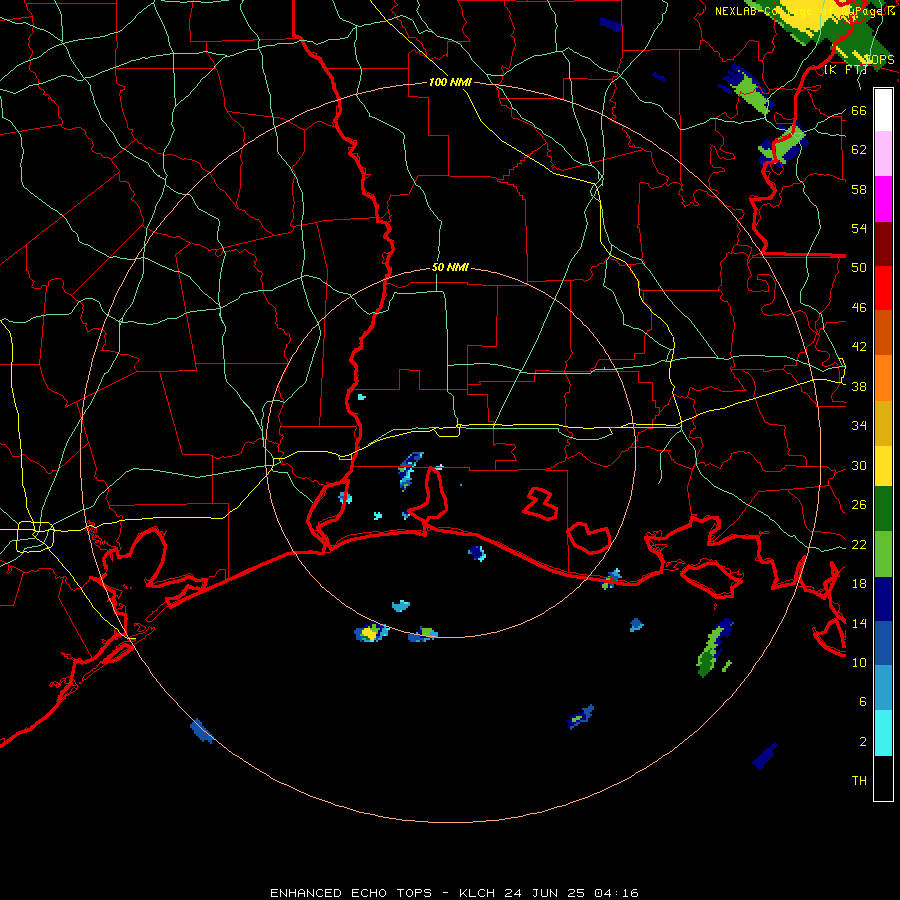Click the navy blue swatch in the color scale
The width and height of the screenshot is (900, 900).
[883, 599]
